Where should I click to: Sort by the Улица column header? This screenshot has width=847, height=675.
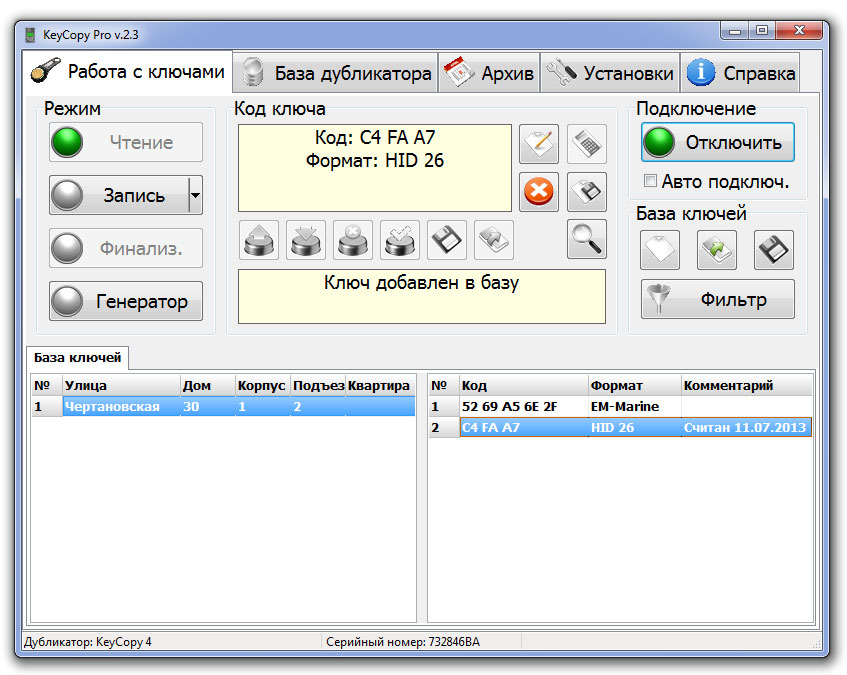[x=122, y=386]
